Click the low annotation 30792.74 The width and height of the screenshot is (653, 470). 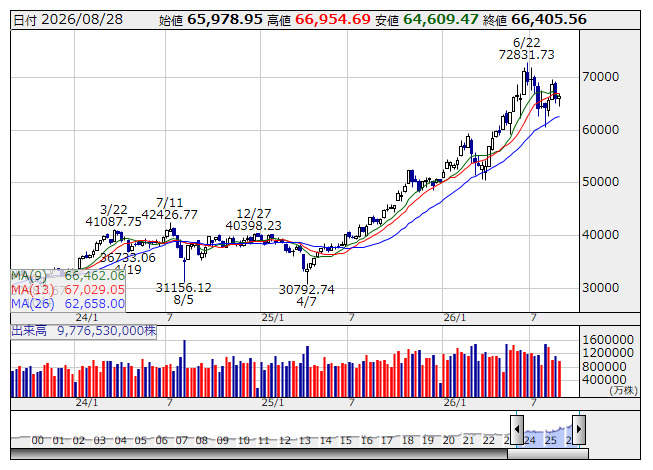click(x=307, y=290)
